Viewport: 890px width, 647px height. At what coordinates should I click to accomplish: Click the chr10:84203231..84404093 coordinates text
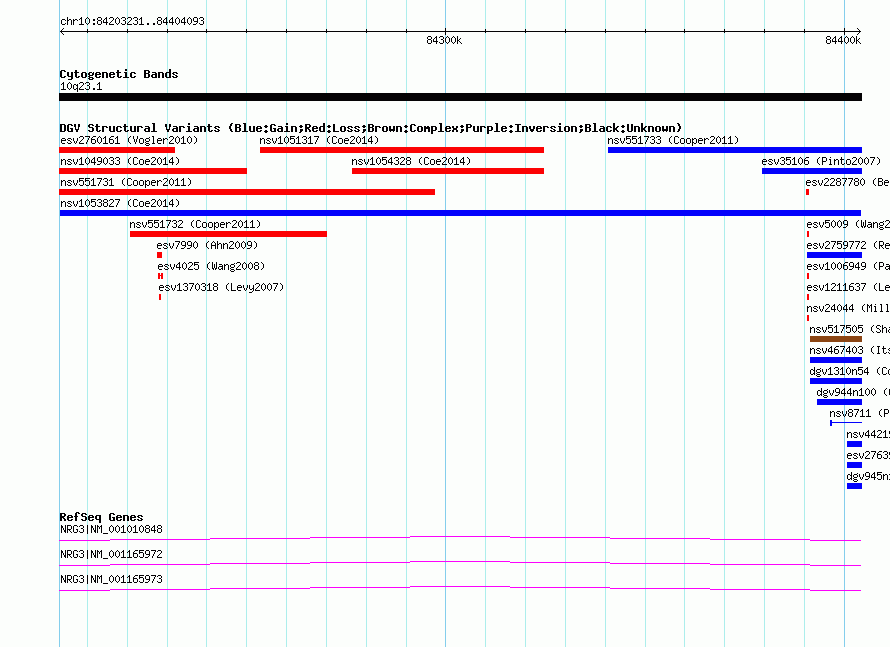click(x=132, y=21)
